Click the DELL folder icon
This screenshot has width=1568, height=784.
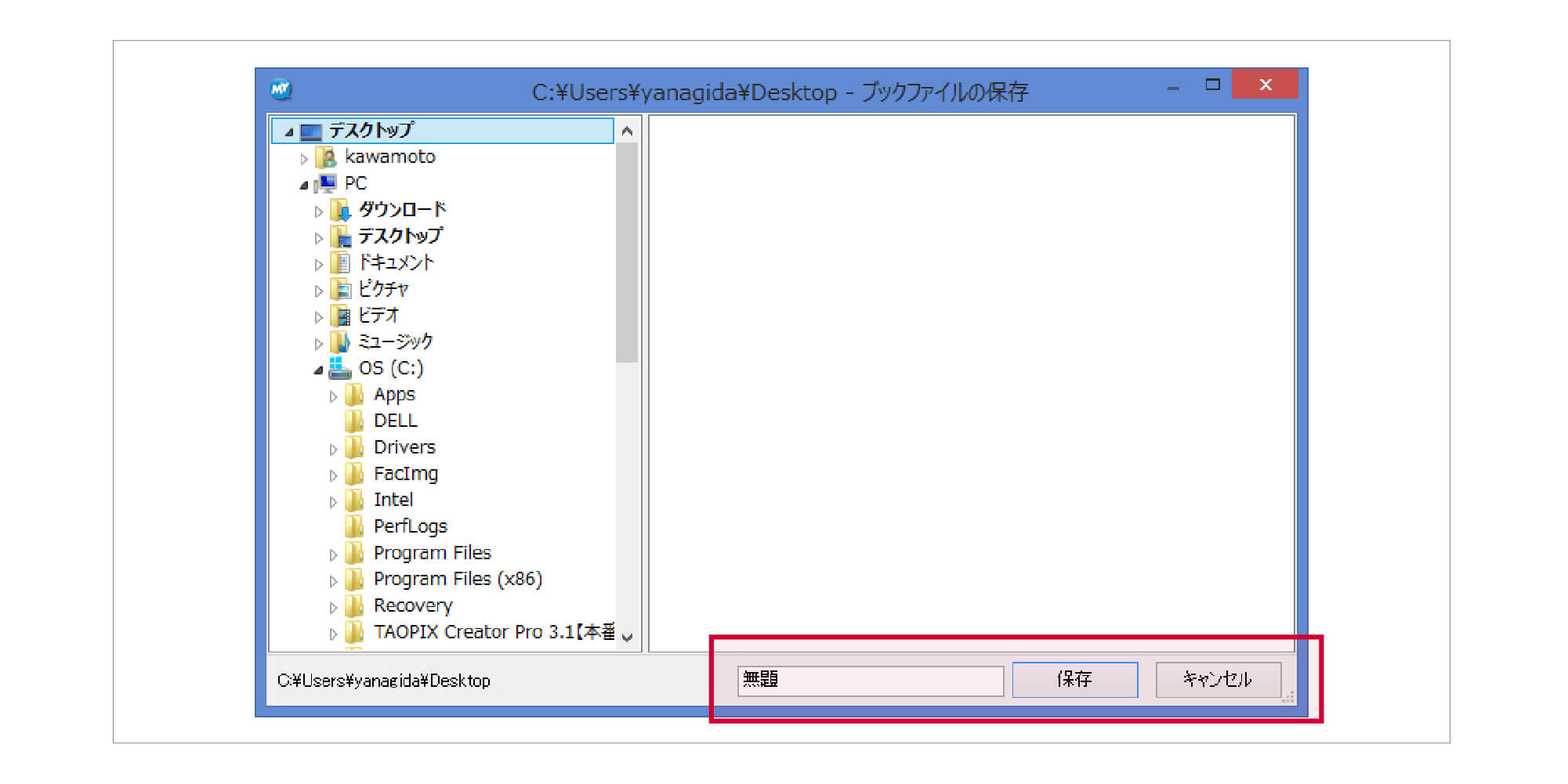[x=354, y=421]
